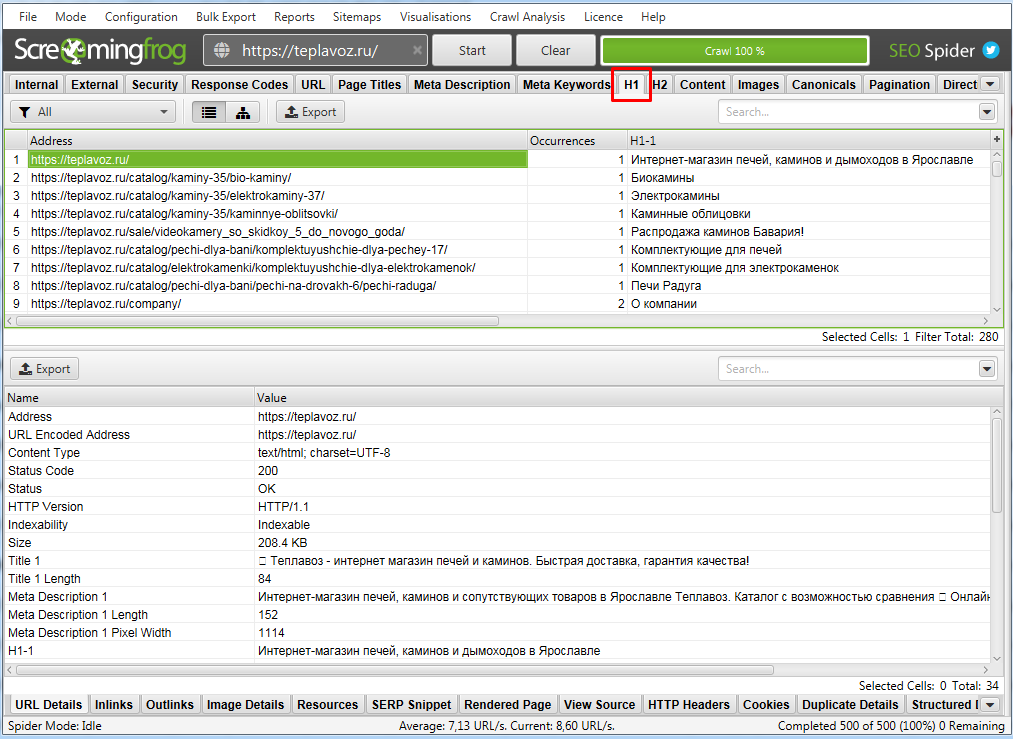The image size is (1013, 739).
Task: Switch to tree view icon
Action: pyautogui.click(x=242, y=112)
